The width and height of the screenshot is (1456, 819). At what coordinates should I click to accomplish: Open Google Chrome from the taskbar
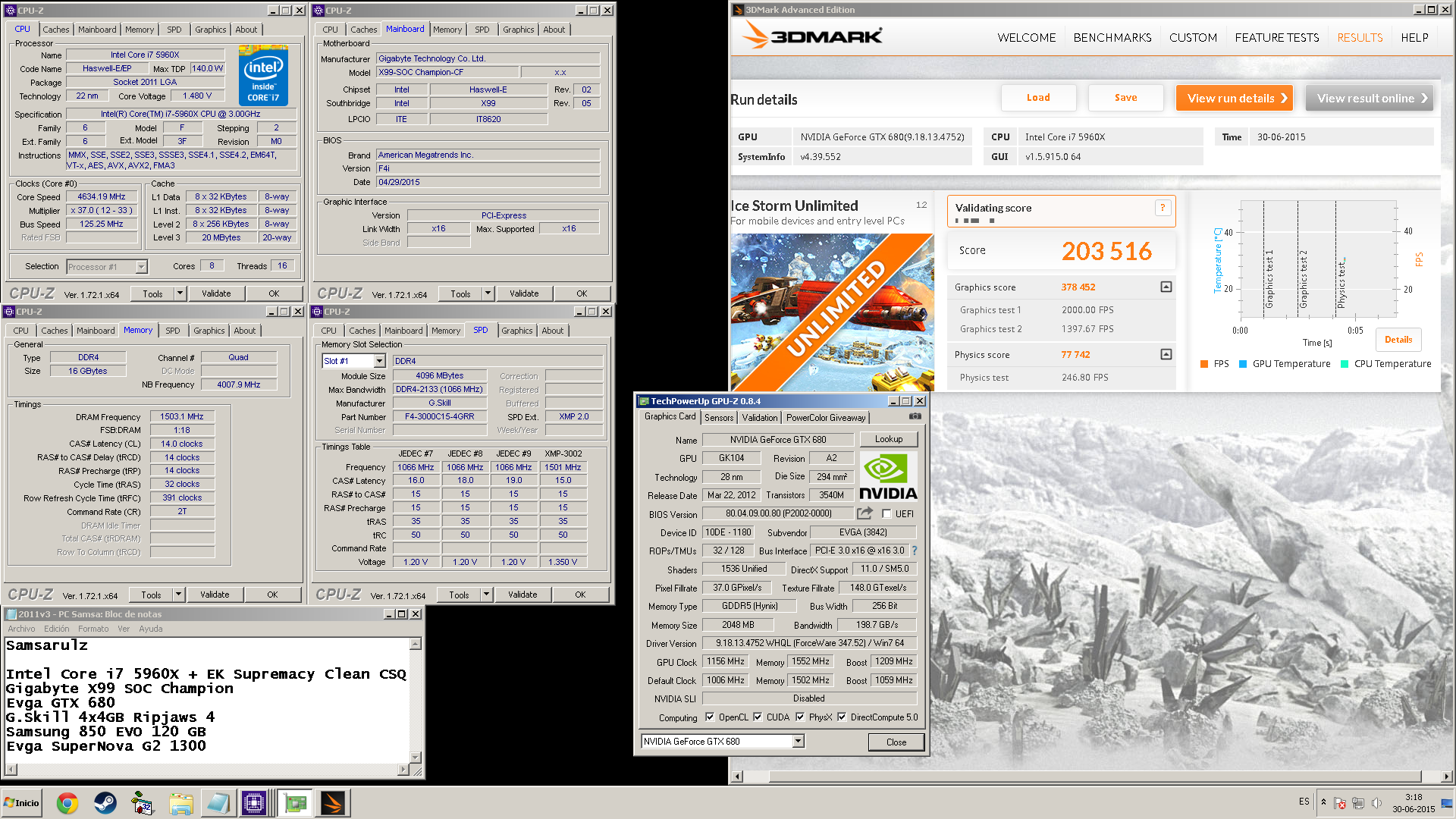click(x=67, y=803)
